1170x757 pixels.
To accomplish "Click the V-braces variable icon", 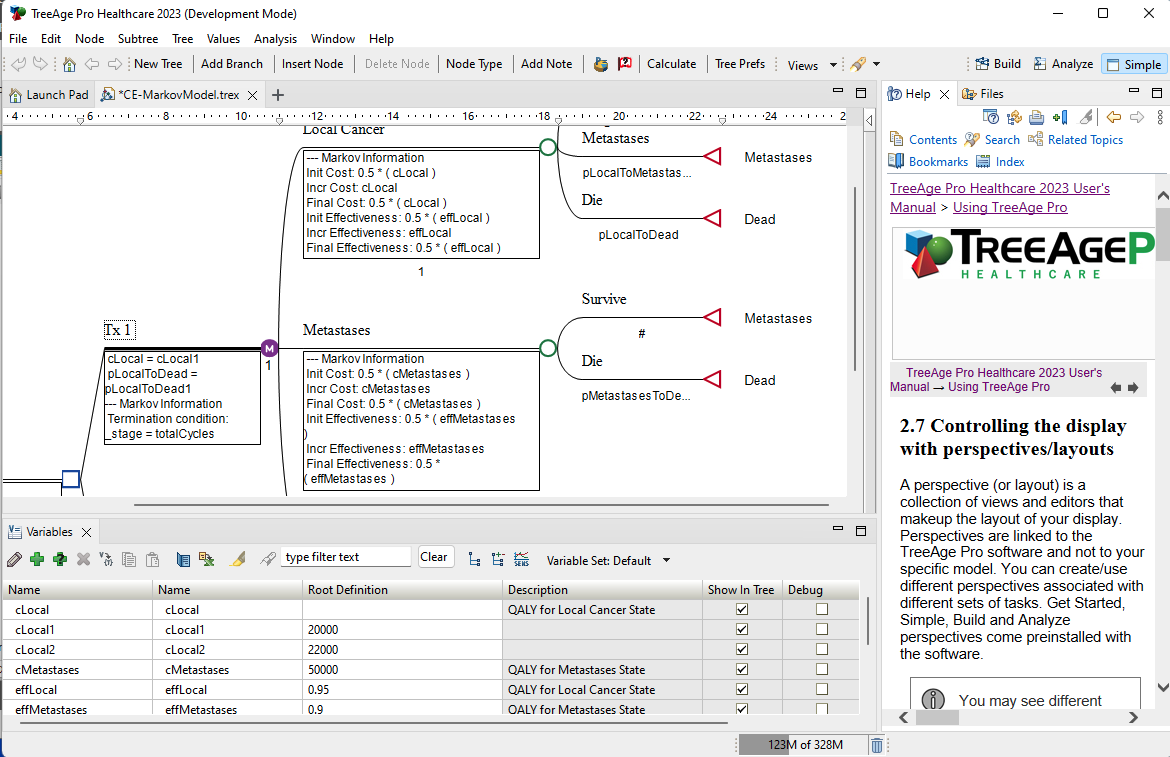I will [x=106, y=559].
